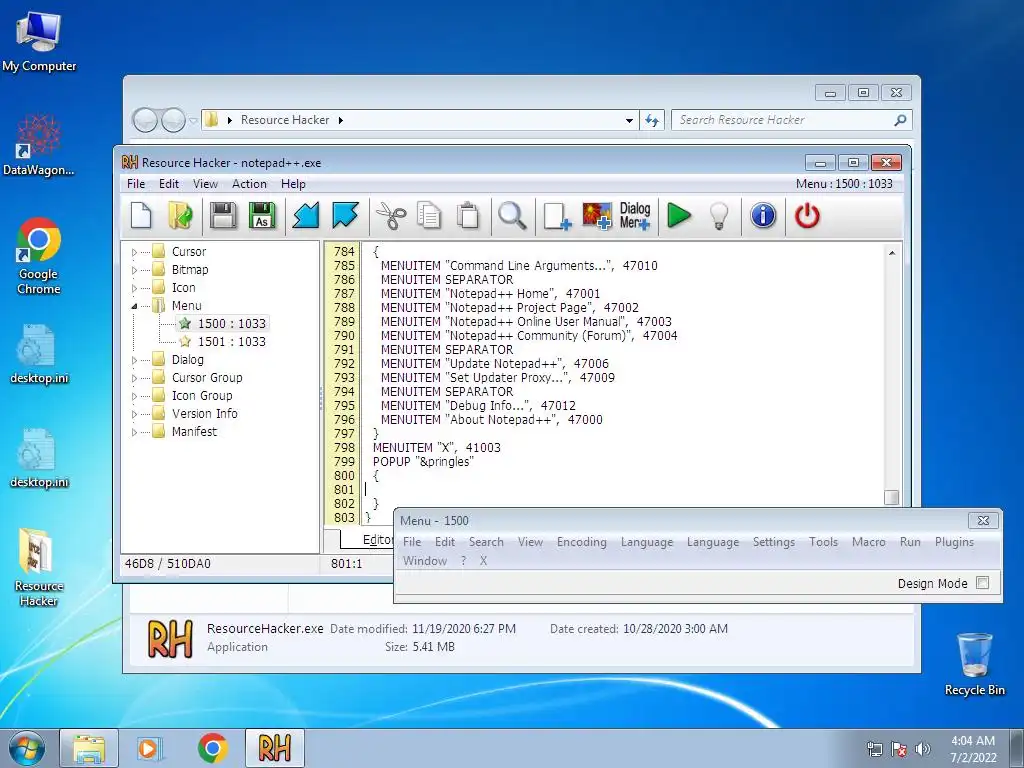Click the light bulb toolbar icon
This screenshot has width=1024, height=768.
tap(719, 216)
